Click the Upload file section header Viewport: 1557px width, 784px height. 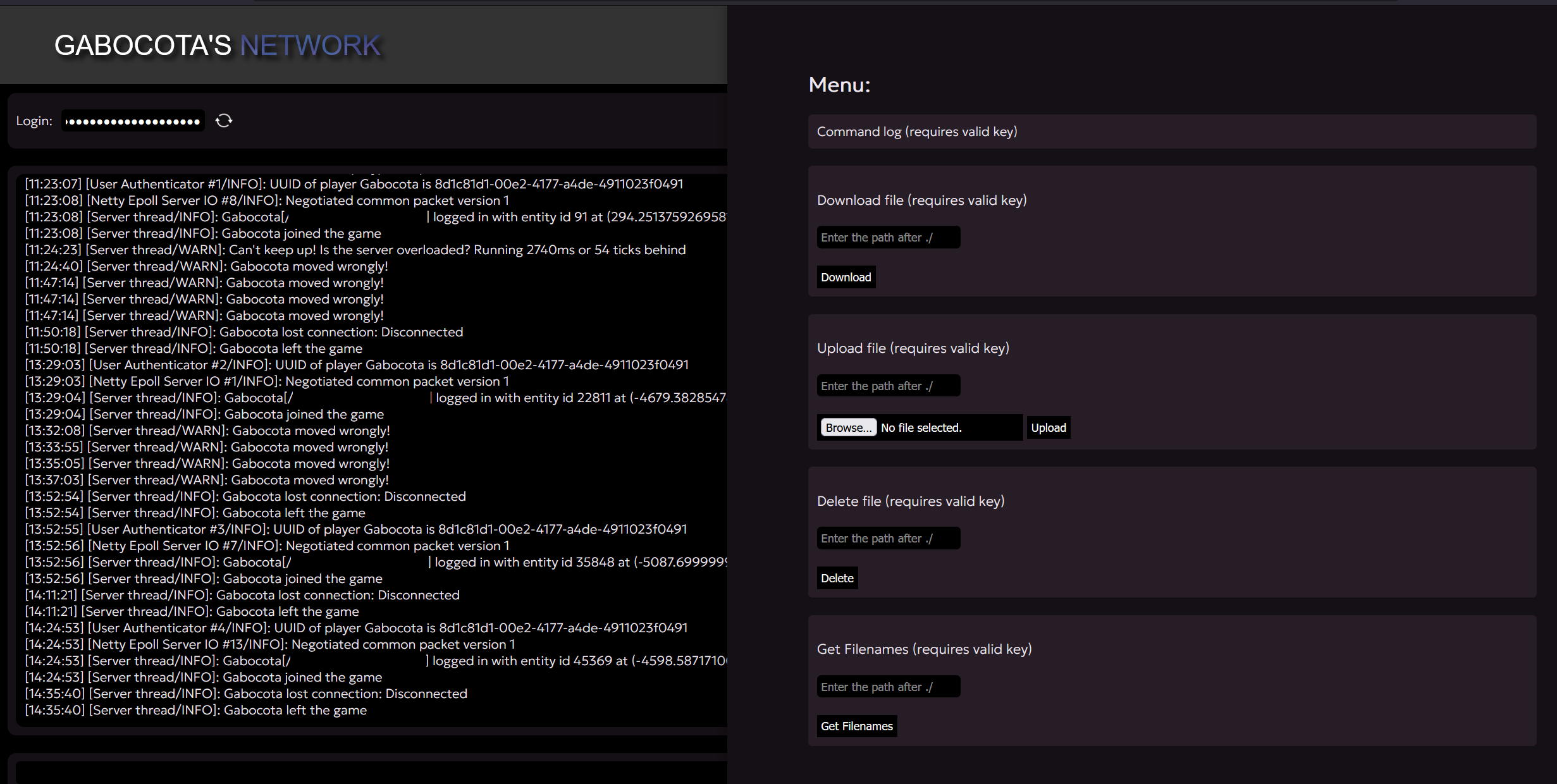tap(913, 348)
